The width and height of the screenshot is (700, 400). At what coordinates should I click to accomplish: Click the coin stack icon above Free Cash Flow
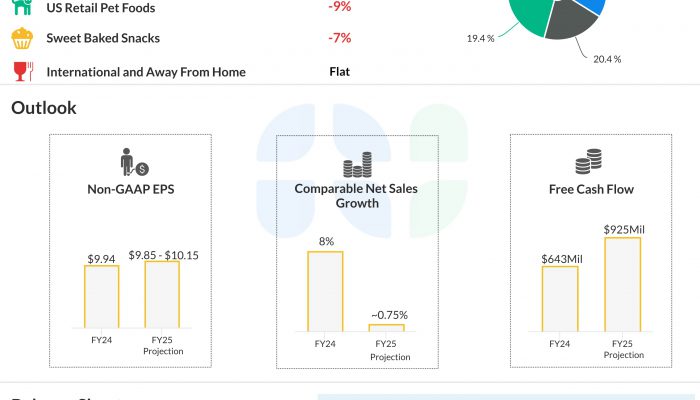(x=587, y=161)
